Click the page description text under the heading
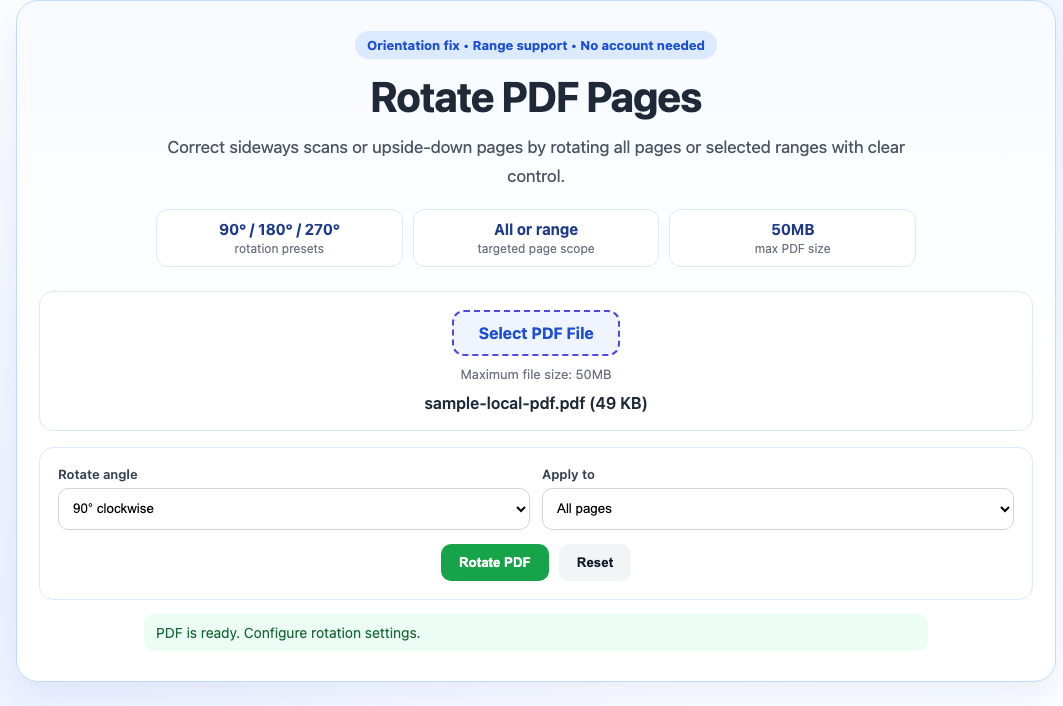 tap(536, 160)
